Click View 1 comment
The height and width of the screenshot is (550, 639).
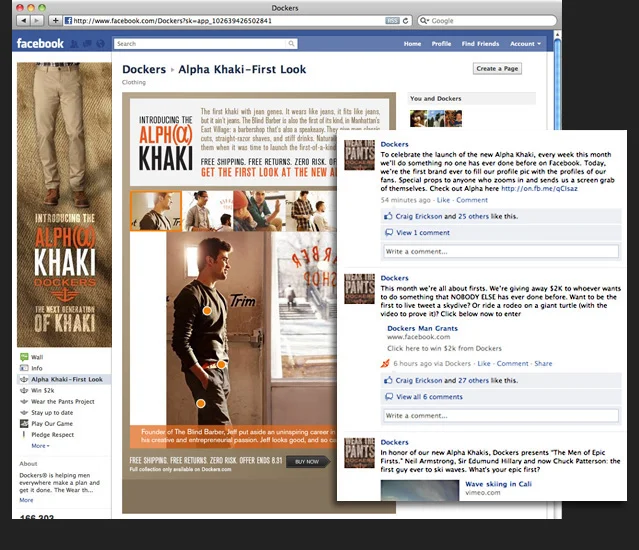point(423,233)
